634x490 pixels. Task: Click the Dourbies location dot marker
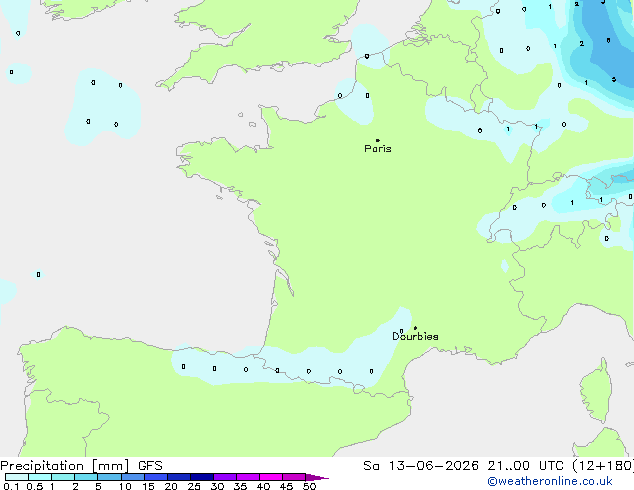(x=415, y=328)
